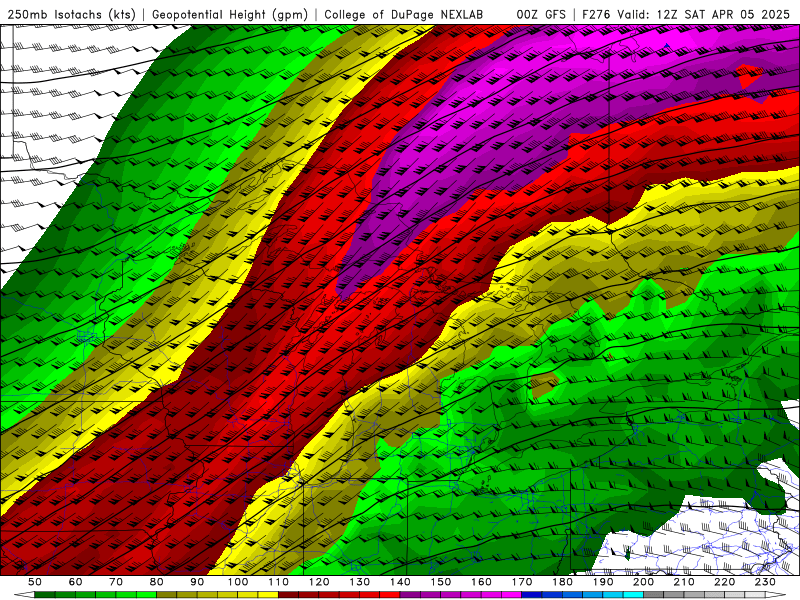Click the right arrow end of the color bar

tap(776, 594)
